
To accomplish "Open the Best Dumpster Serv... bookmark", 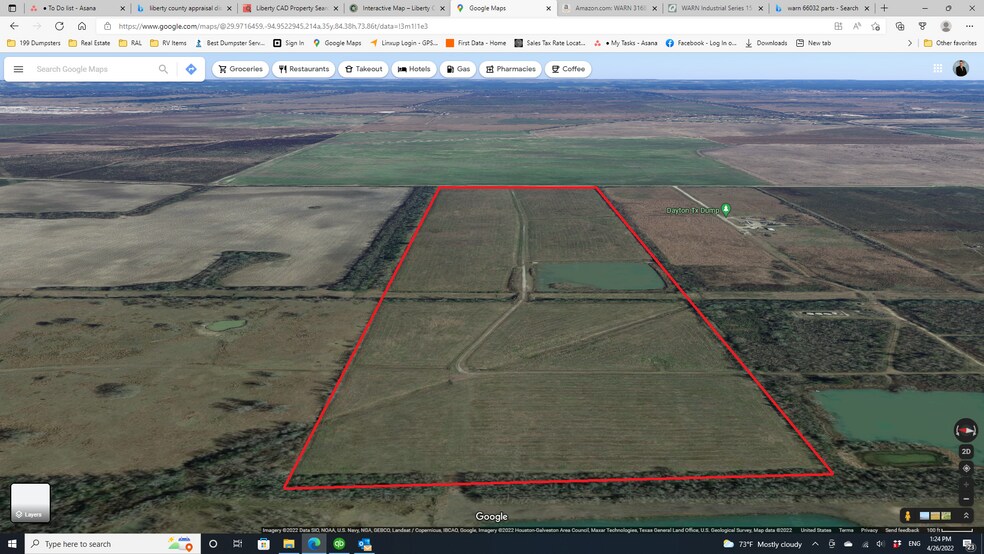I will [230, 43].
